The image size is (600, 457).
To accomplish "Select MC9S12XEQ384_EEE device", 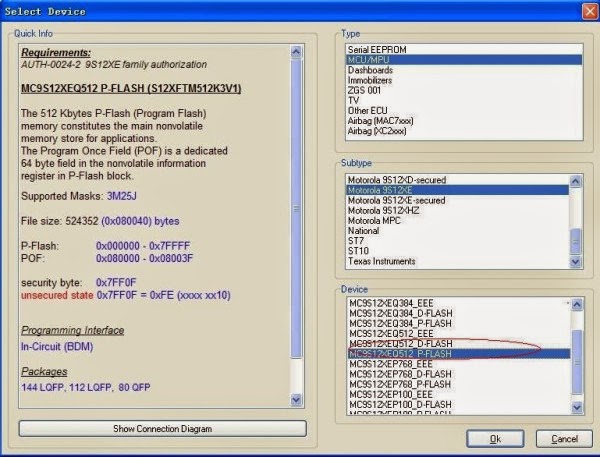I will point(459,303).
